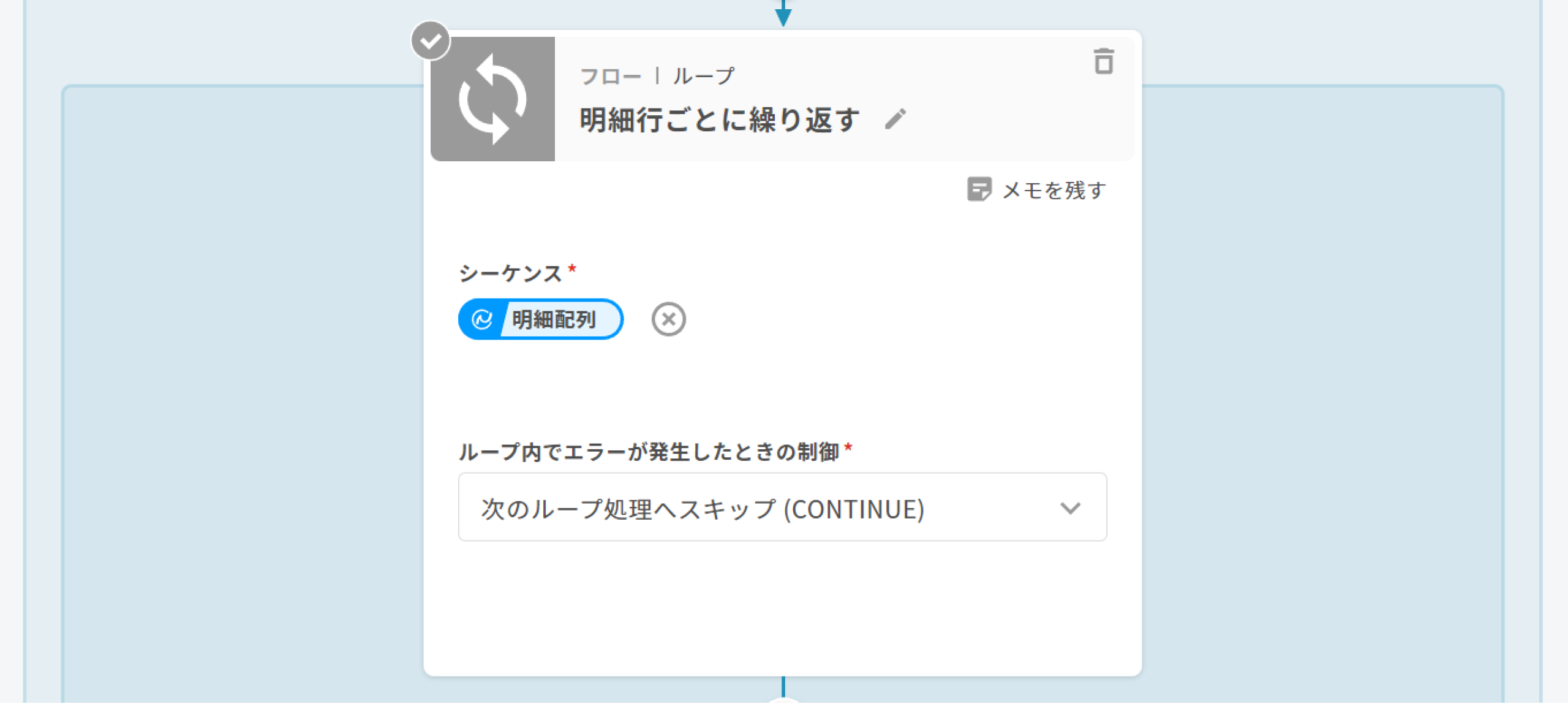Click the ループ内でエラーが発生したときの制御 label

649,452
